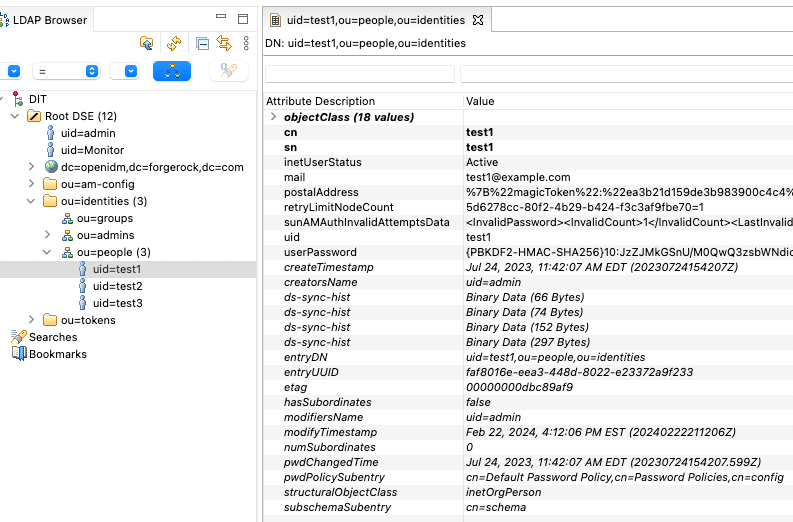Click the attribute filter input field
Image resolution: width=793 pixels, height=522 pixels.
pyautogui.click(x=360, y=74)
